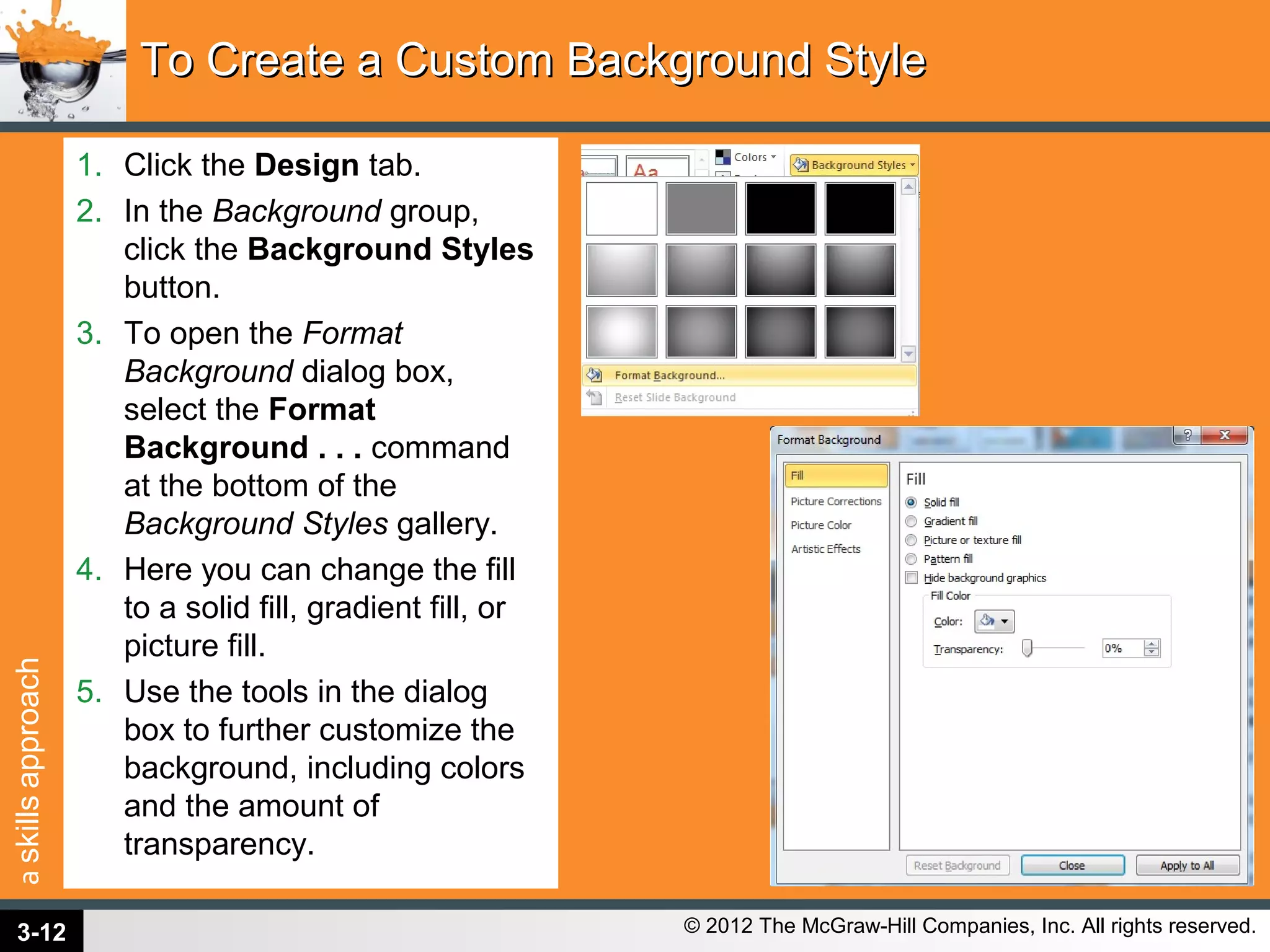Click the Format Background paint bucket icon
The height and width of the screenshot is (952, 1270).
point(594,375)
